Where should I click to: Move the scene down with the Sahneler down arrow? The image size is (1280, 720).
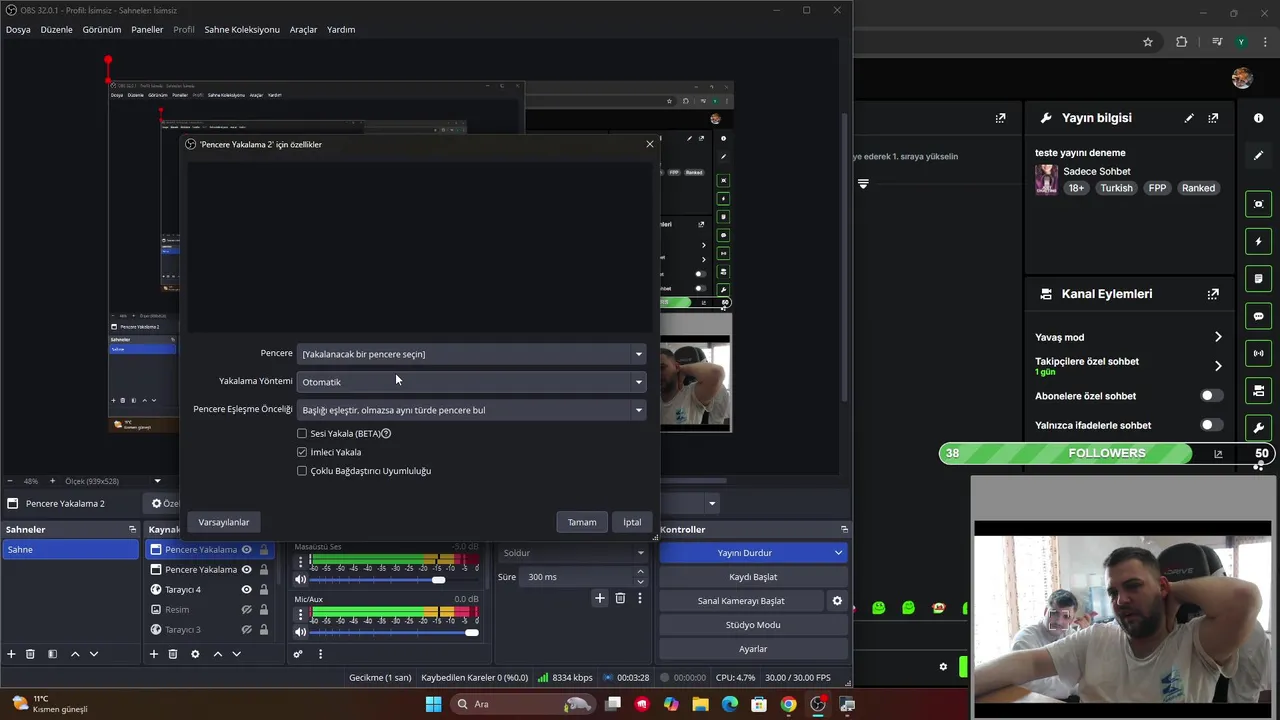(94, 654)
